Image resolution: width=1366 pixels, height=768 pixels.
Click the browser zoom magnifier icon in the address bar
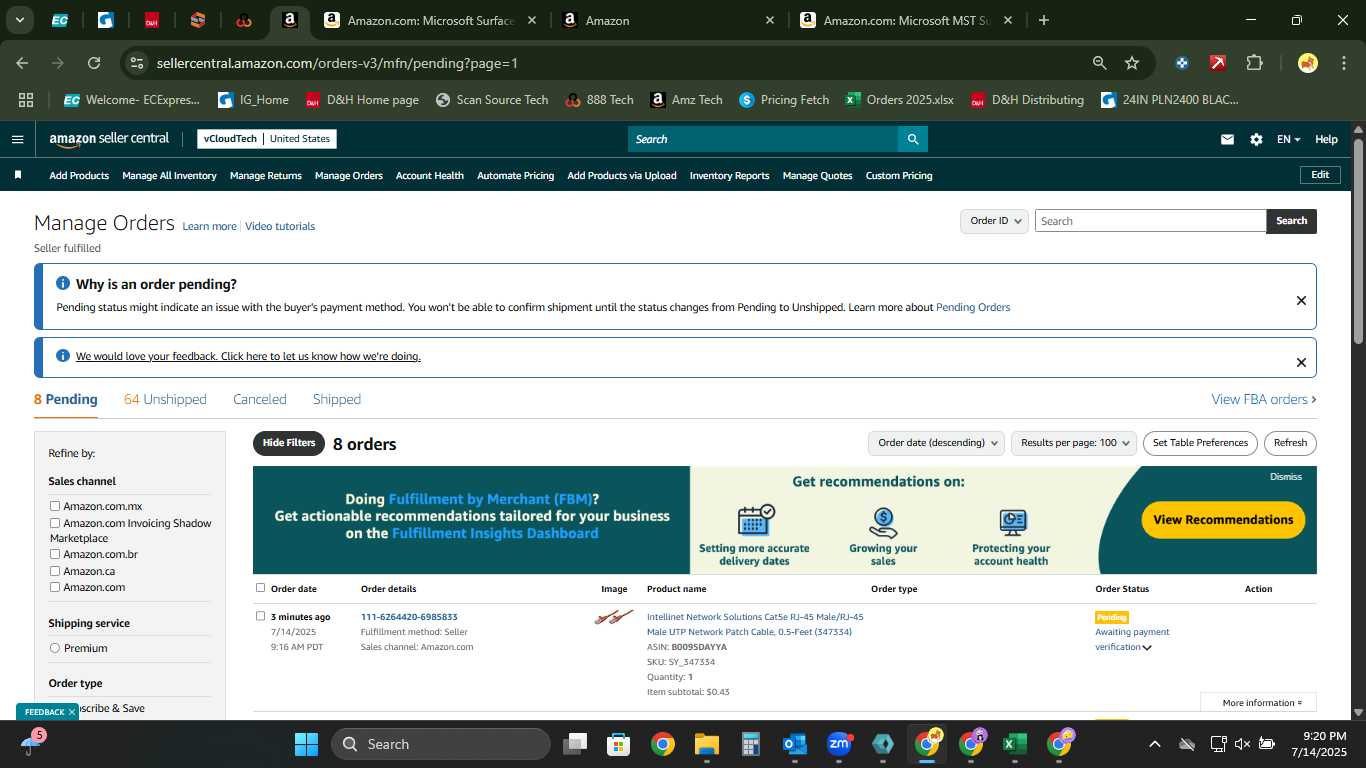[1100, 63]
